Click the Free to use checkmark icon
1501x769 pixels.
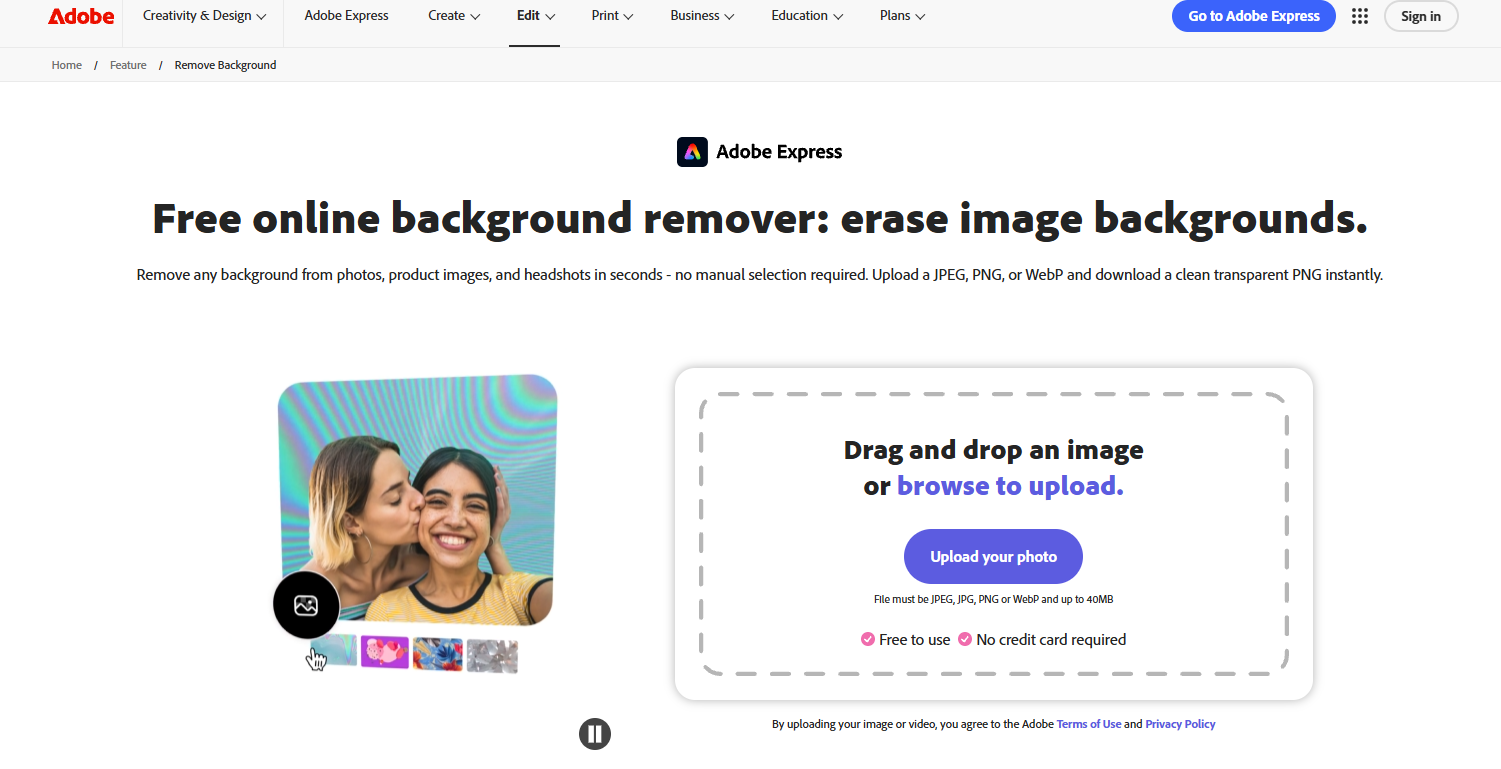pos(867,639)
